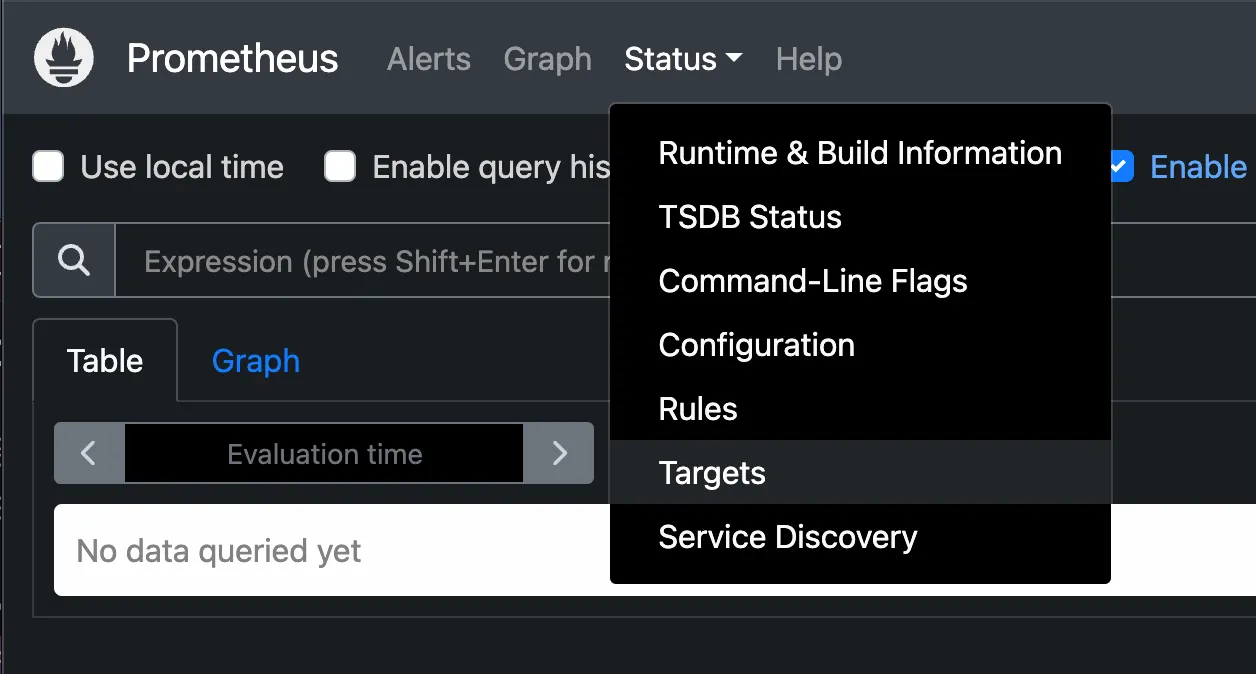Open the Alerts page link

click(x=428, y=59)
